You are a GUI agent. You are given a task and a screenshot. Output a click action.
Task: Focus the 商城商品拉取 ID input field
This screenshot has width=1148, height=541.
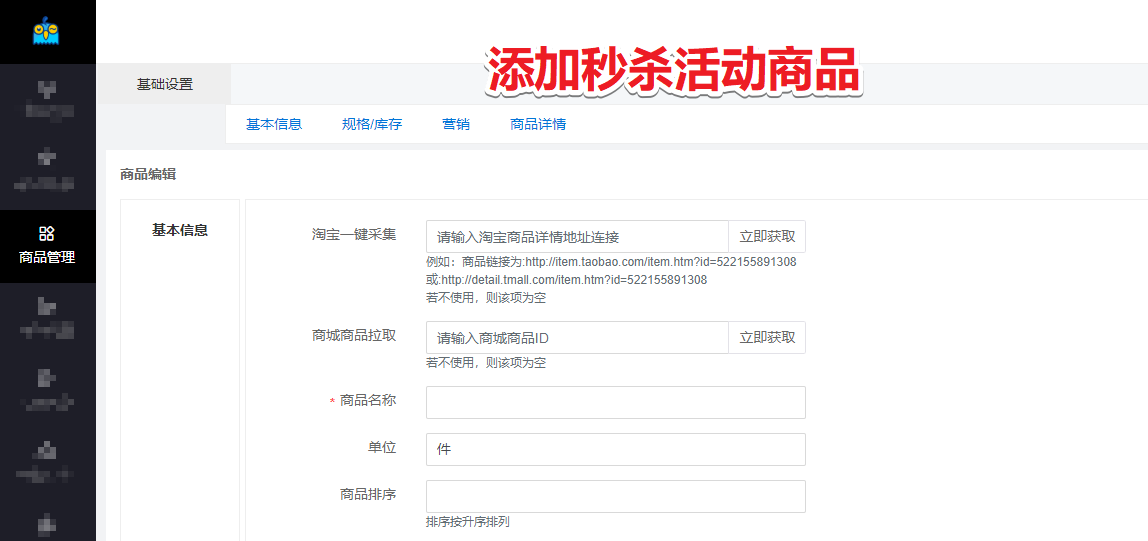point(578,337)
